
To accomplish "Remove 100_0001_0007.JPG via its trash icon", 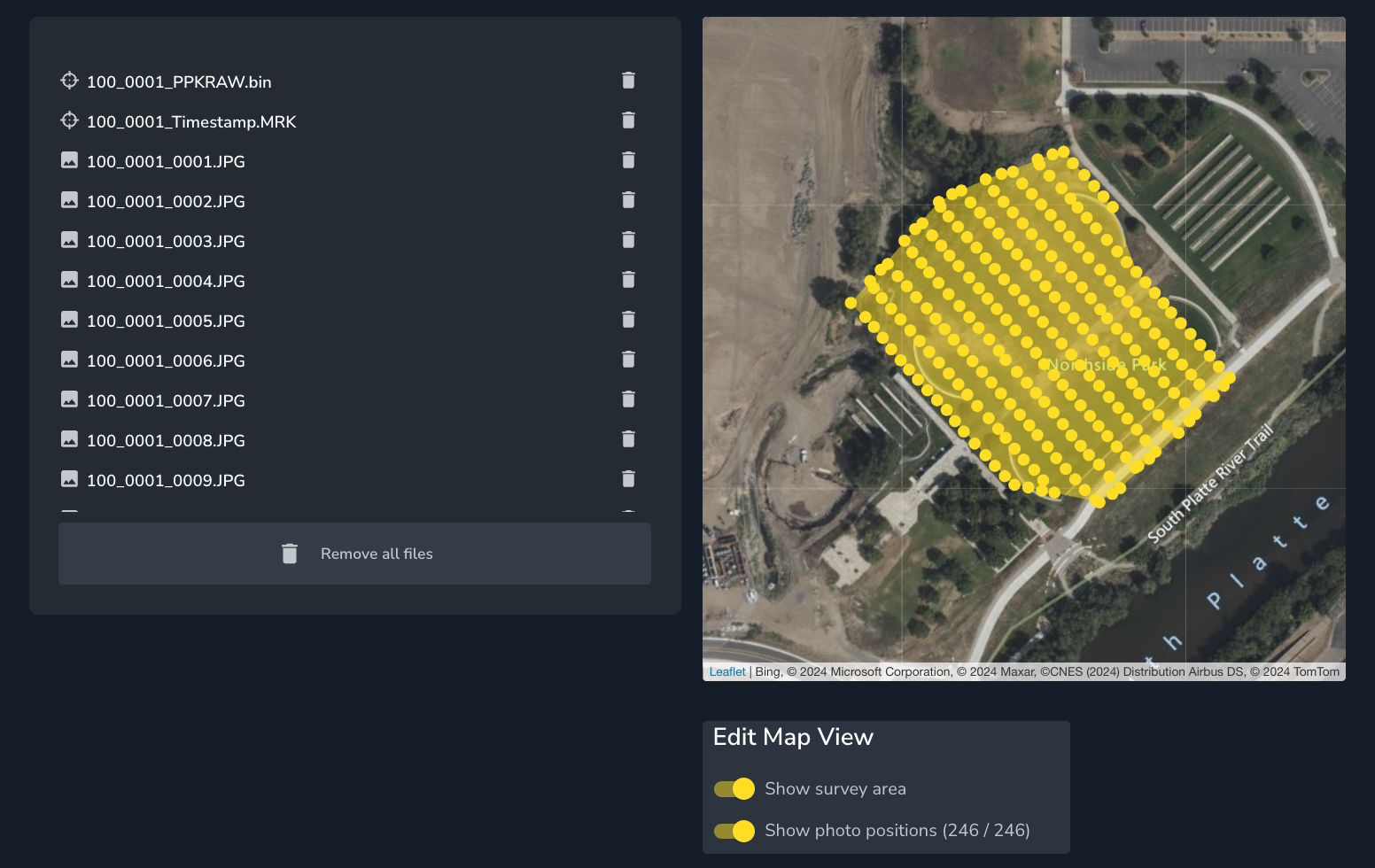I will [x=628, y=399].
